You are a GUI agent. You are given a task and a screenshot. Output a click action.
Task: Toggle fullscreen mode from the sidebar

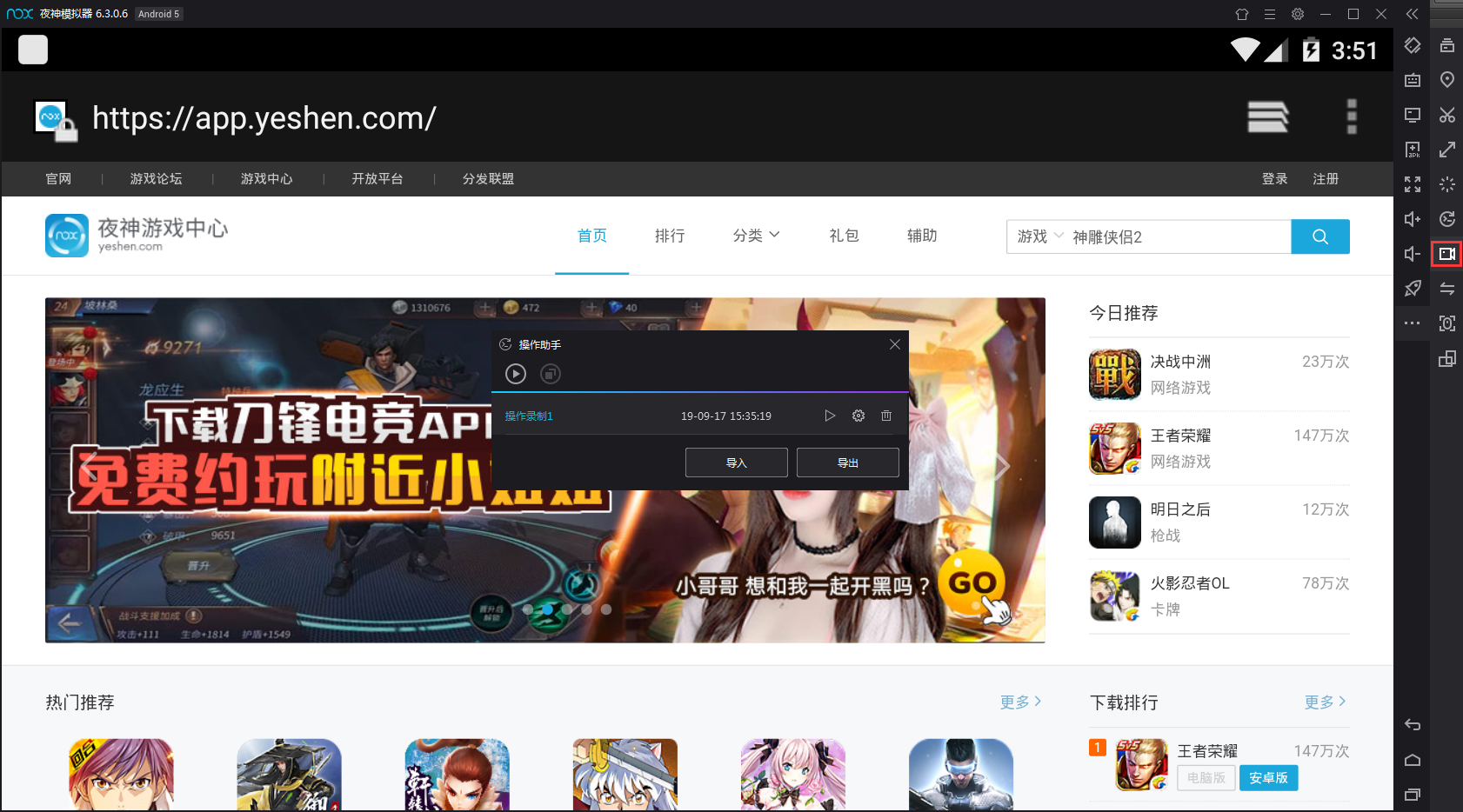1413,184
